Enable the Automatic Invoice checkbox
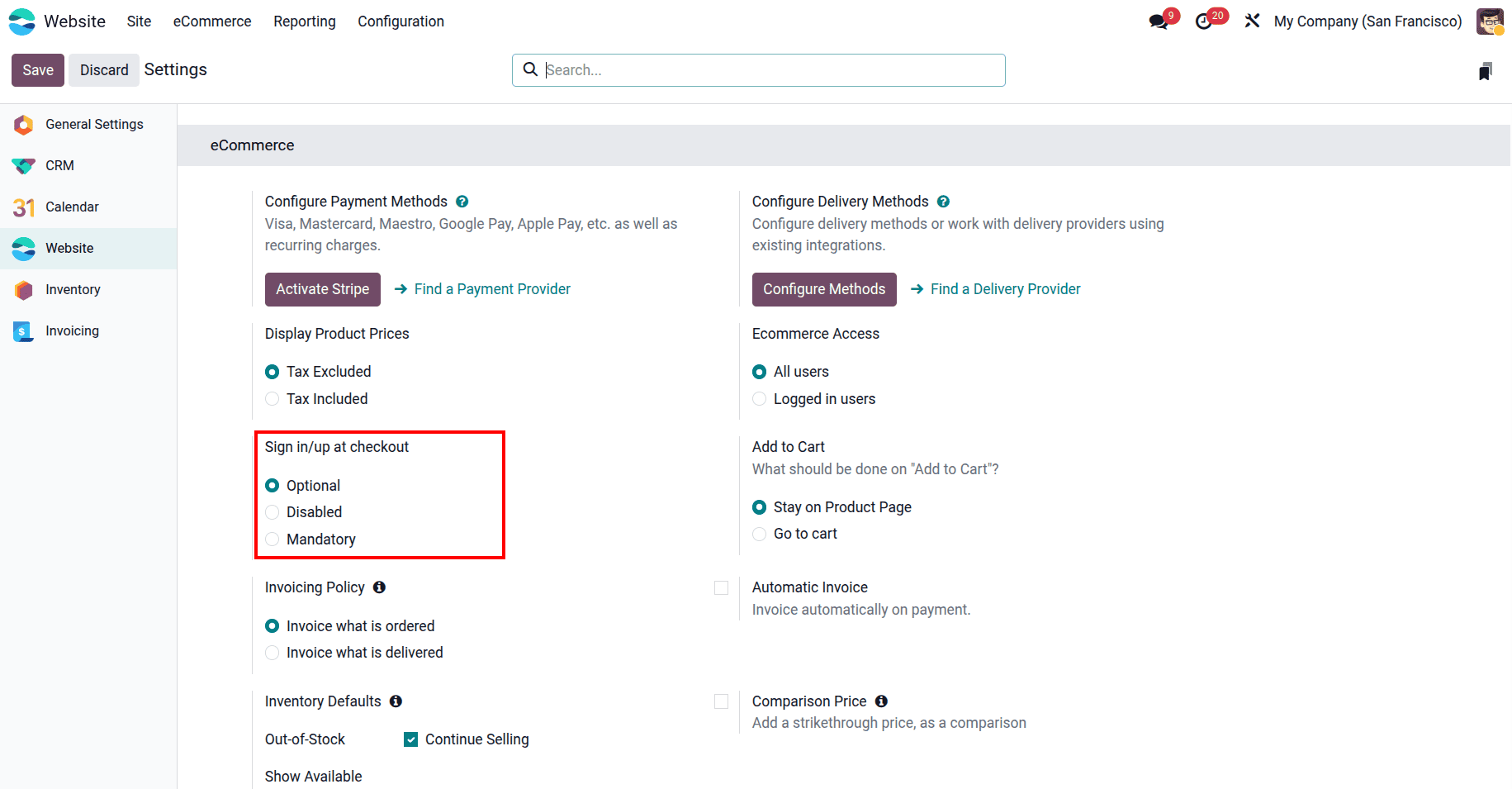 [721, 587]
